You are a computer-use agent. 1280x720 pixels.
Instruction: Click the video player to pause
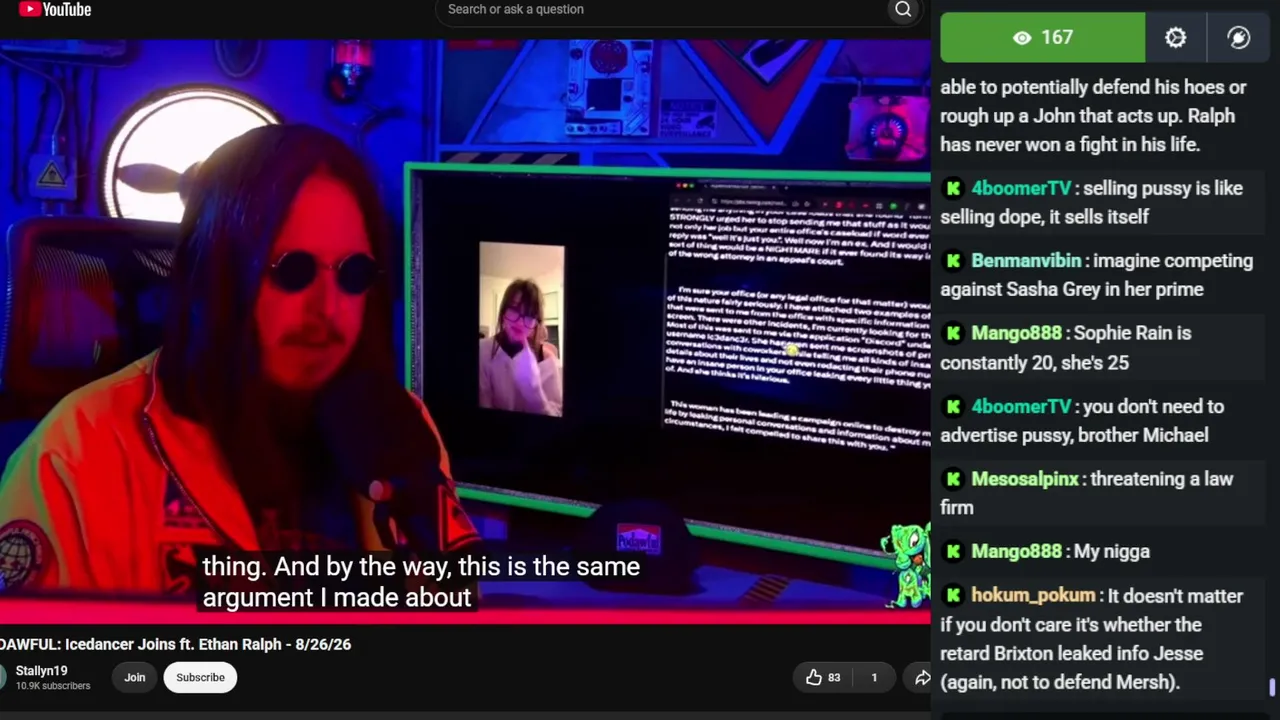click(465, 330)
